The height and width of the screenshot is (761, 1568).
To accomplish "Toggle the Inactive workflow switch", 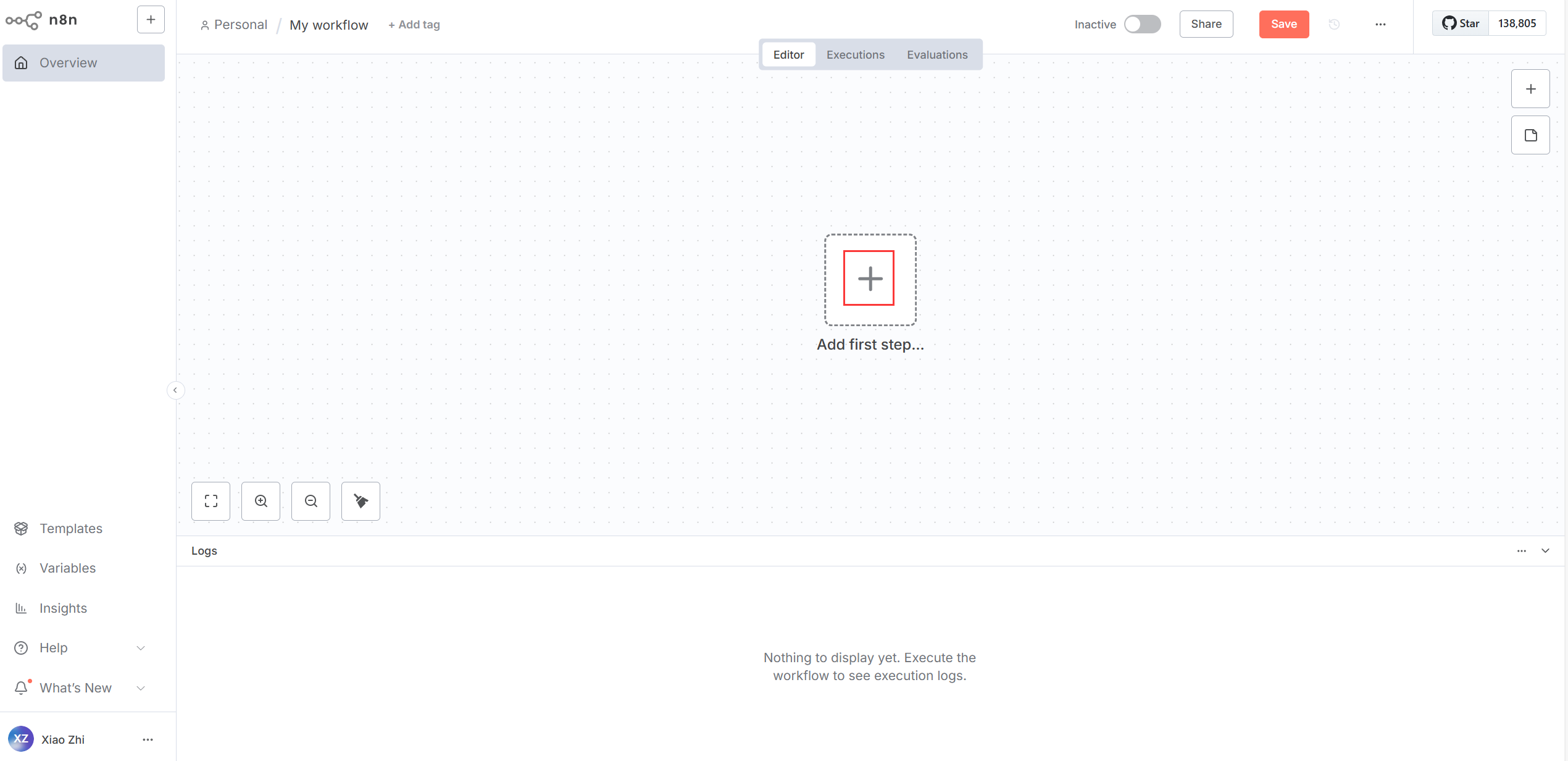I will pos(1142,24).
